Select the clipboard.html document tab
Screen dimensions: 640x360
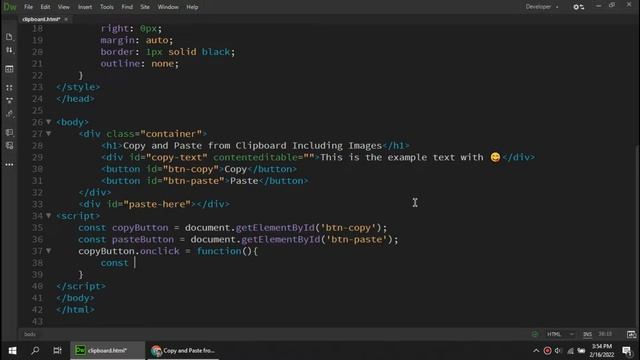pyautogui.click(x=41, y=19)
